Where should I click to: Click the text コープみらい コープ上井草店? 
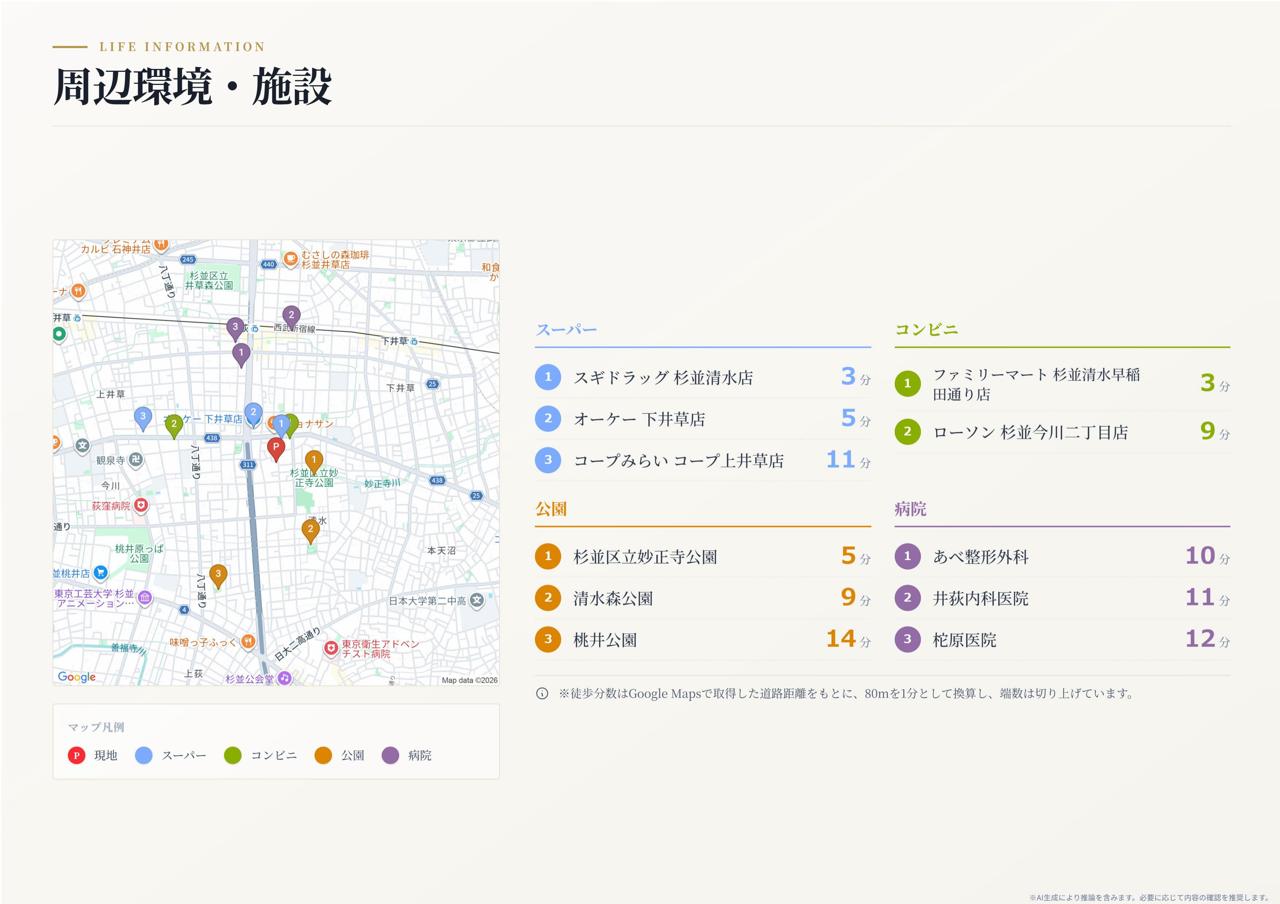coord(678,461)
